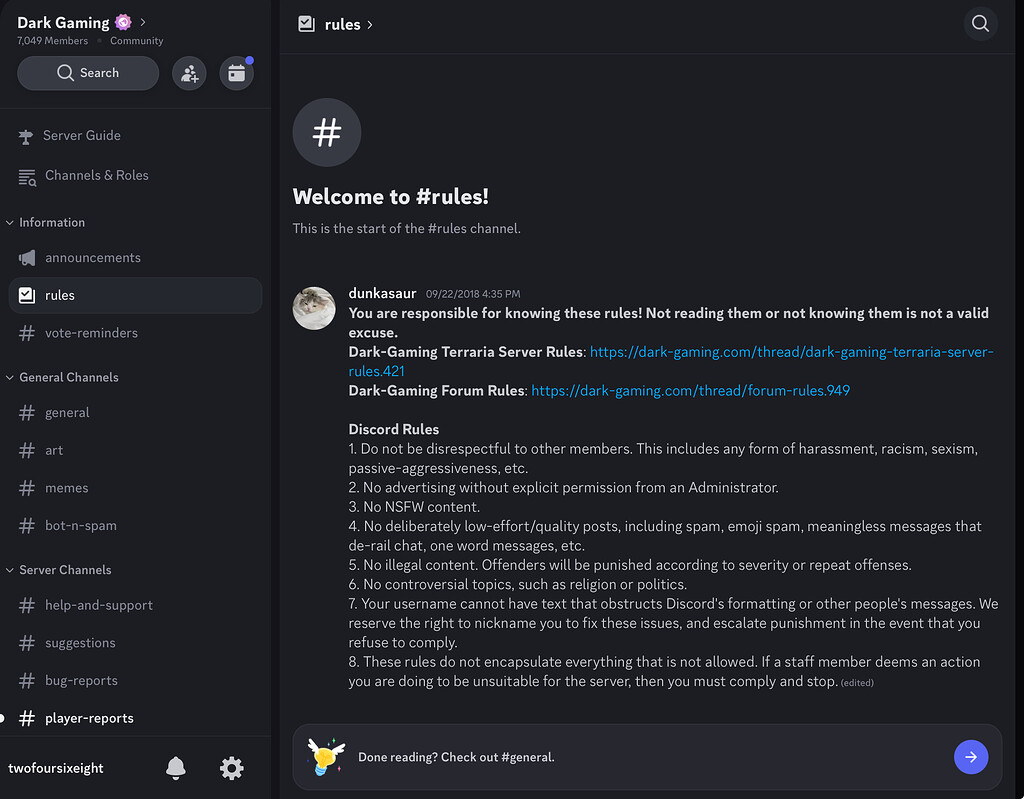The width and height of the screenshot is (1024, 799).
Task: Click the blue arrow to #general
Action: point(970,757)
